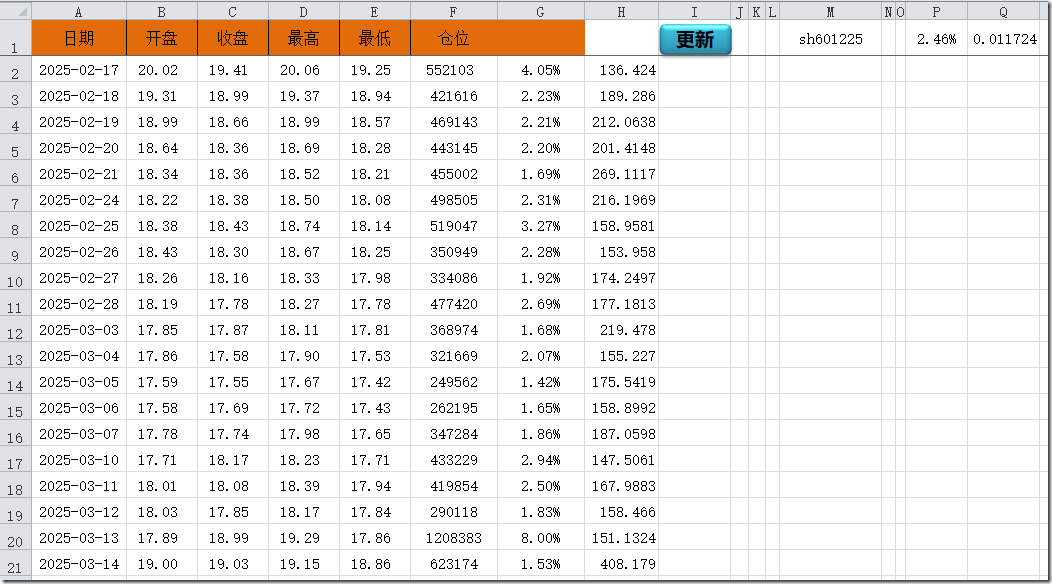Select date cell 2025-02-28
Image resolution: width=1052 pixels, height=584 pixels.
point(79,303)
